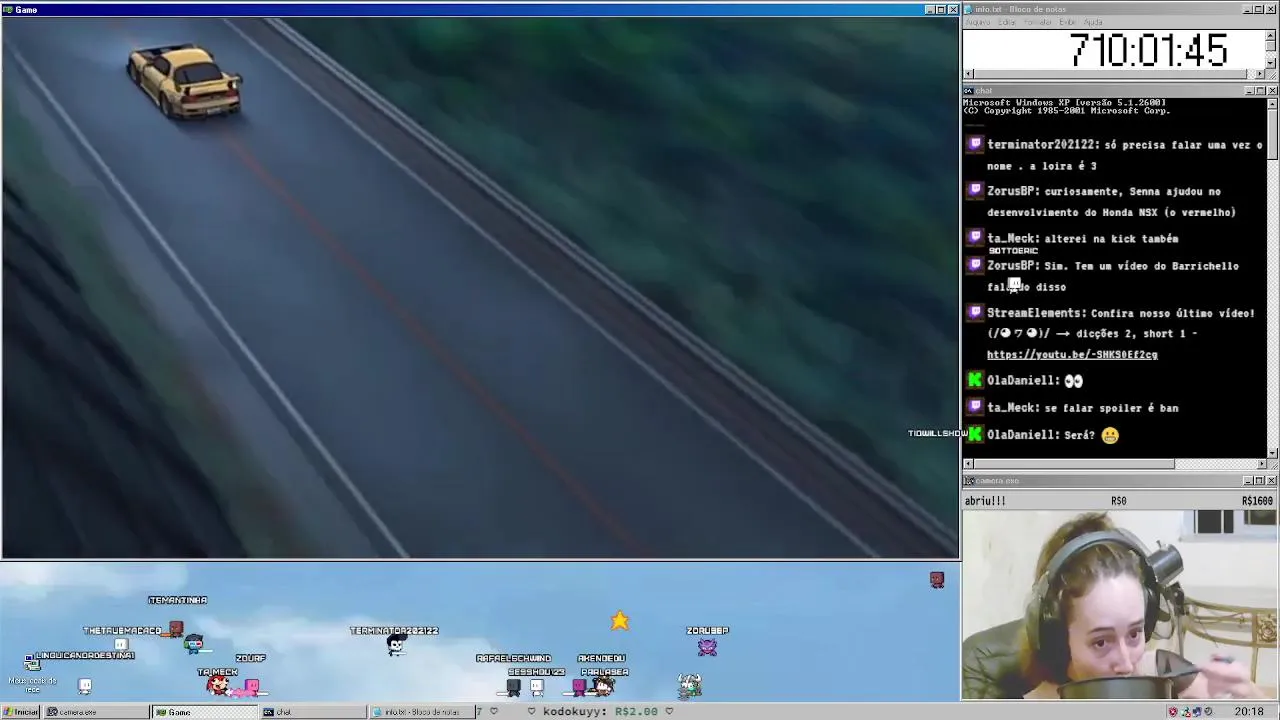Click the abriu!!! label in camera.exe

point(985,501)
